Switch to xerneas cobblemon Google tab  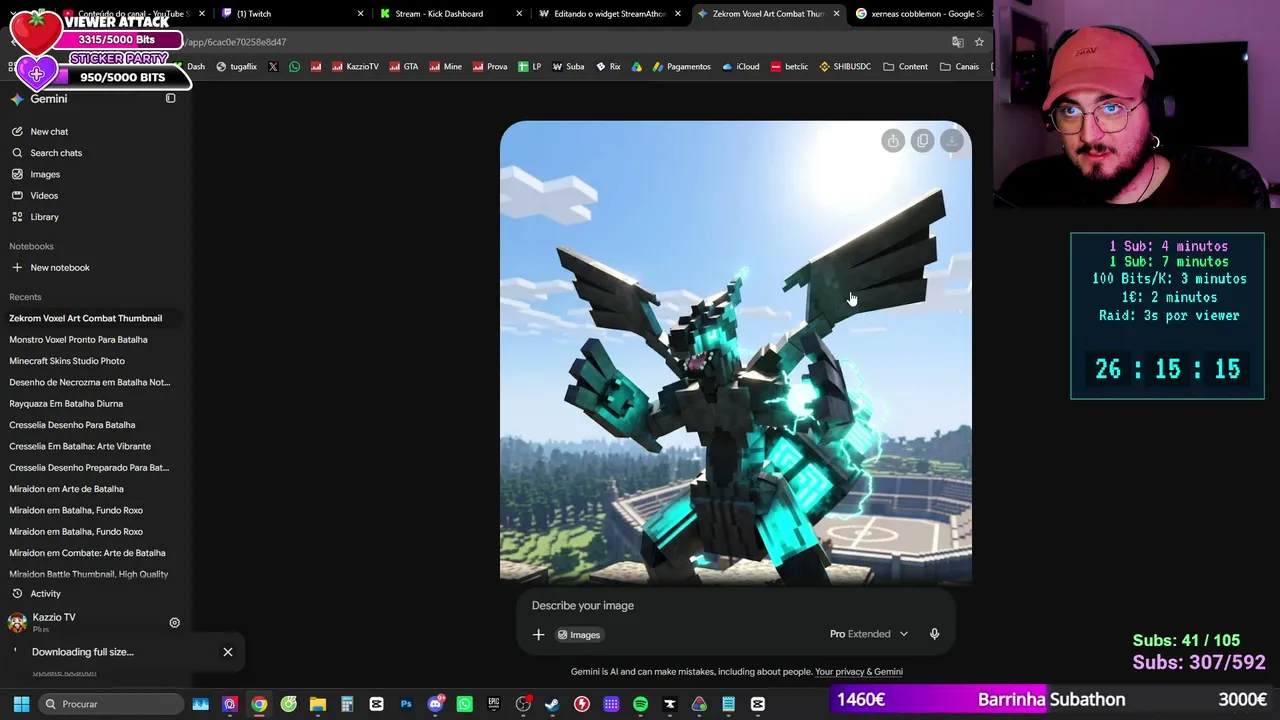pyautogui.click(x=920, y=14)
